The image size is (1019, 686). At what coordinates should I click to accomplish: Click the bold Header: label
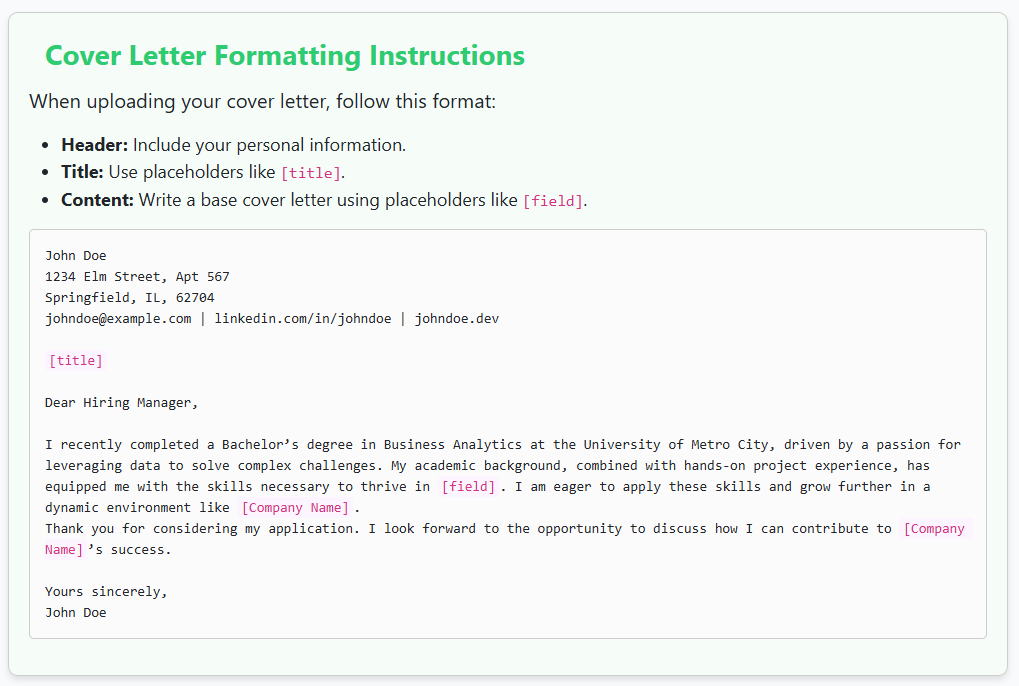[95, 145]
